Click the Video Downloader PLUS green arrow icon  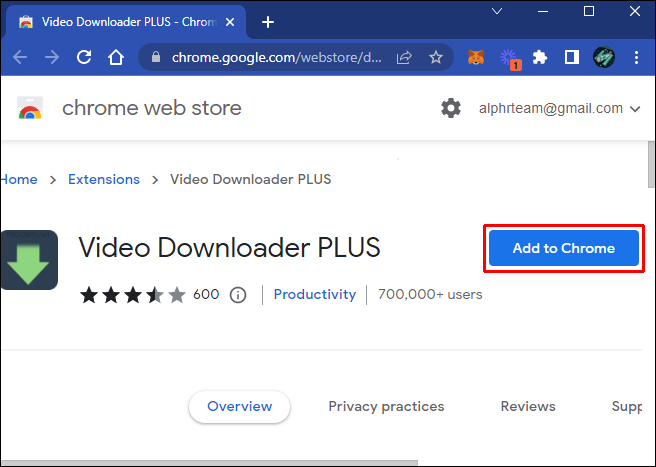click(29, 259)
